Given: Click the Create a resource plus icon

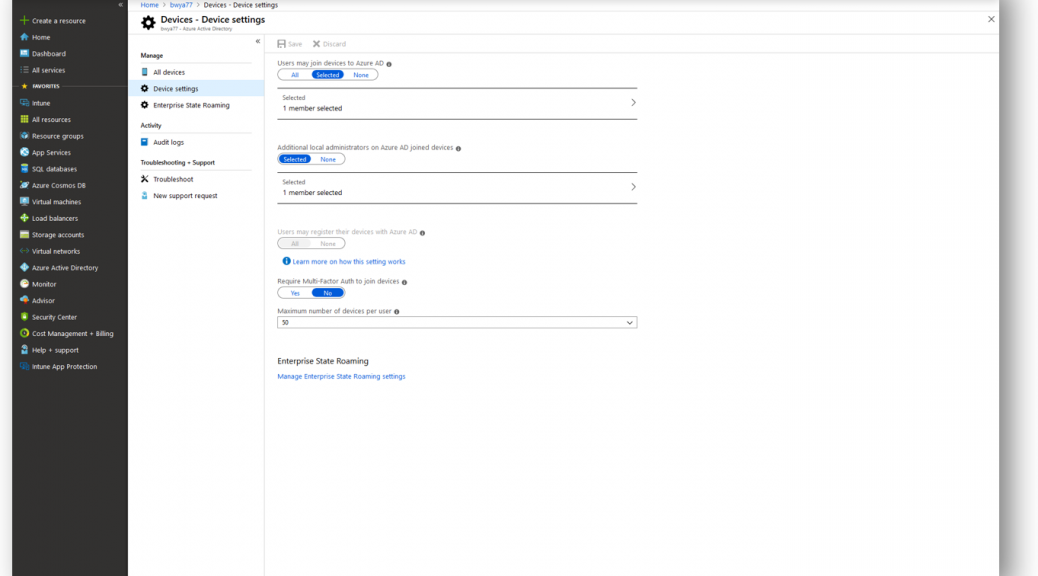Looking at the screenshot, I should tap(24, 21).
